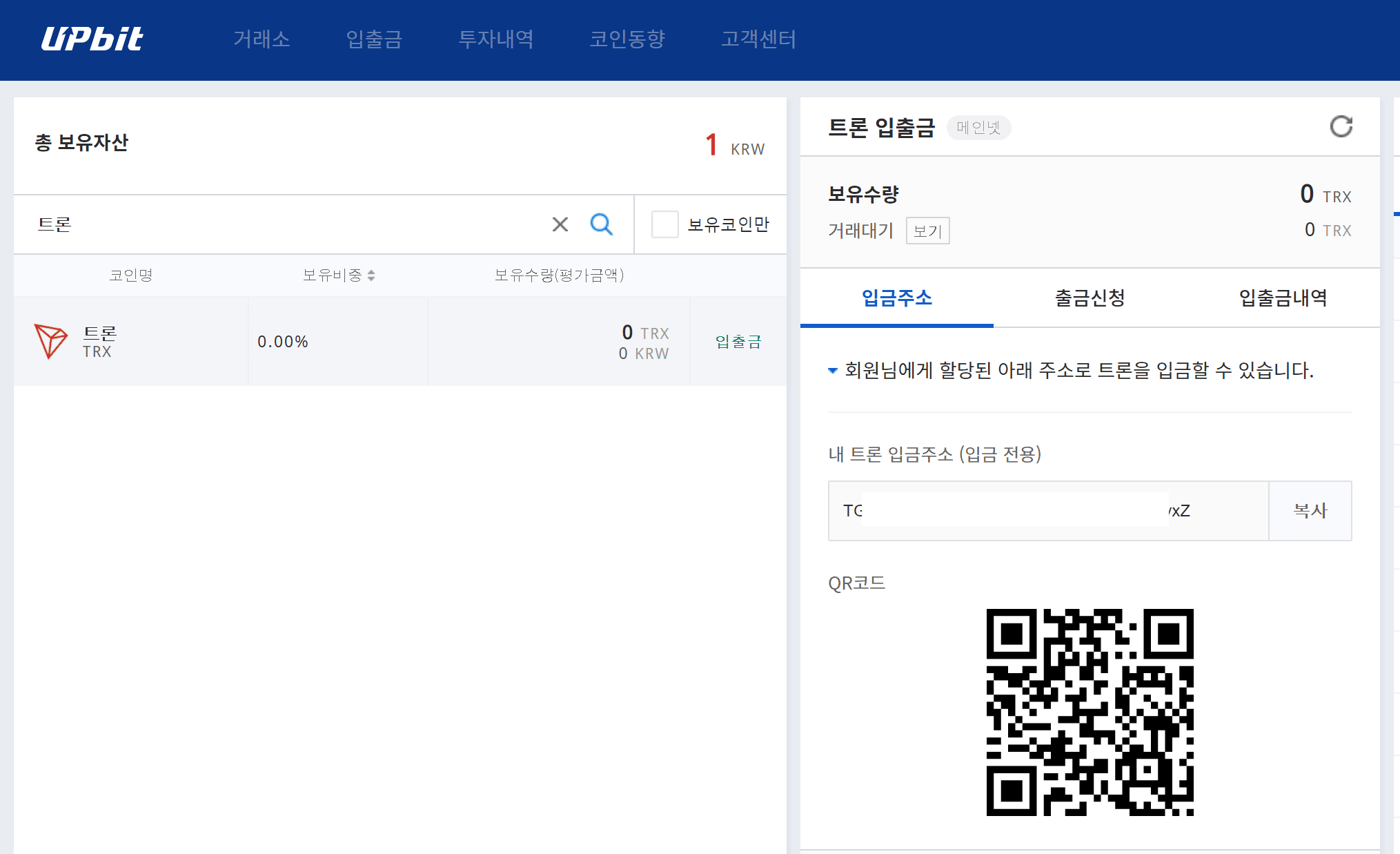The height and width of the screenshot is (854, 1400).
Task: Click 입출금 link in 트론 row
Action: tap(738, 342)
